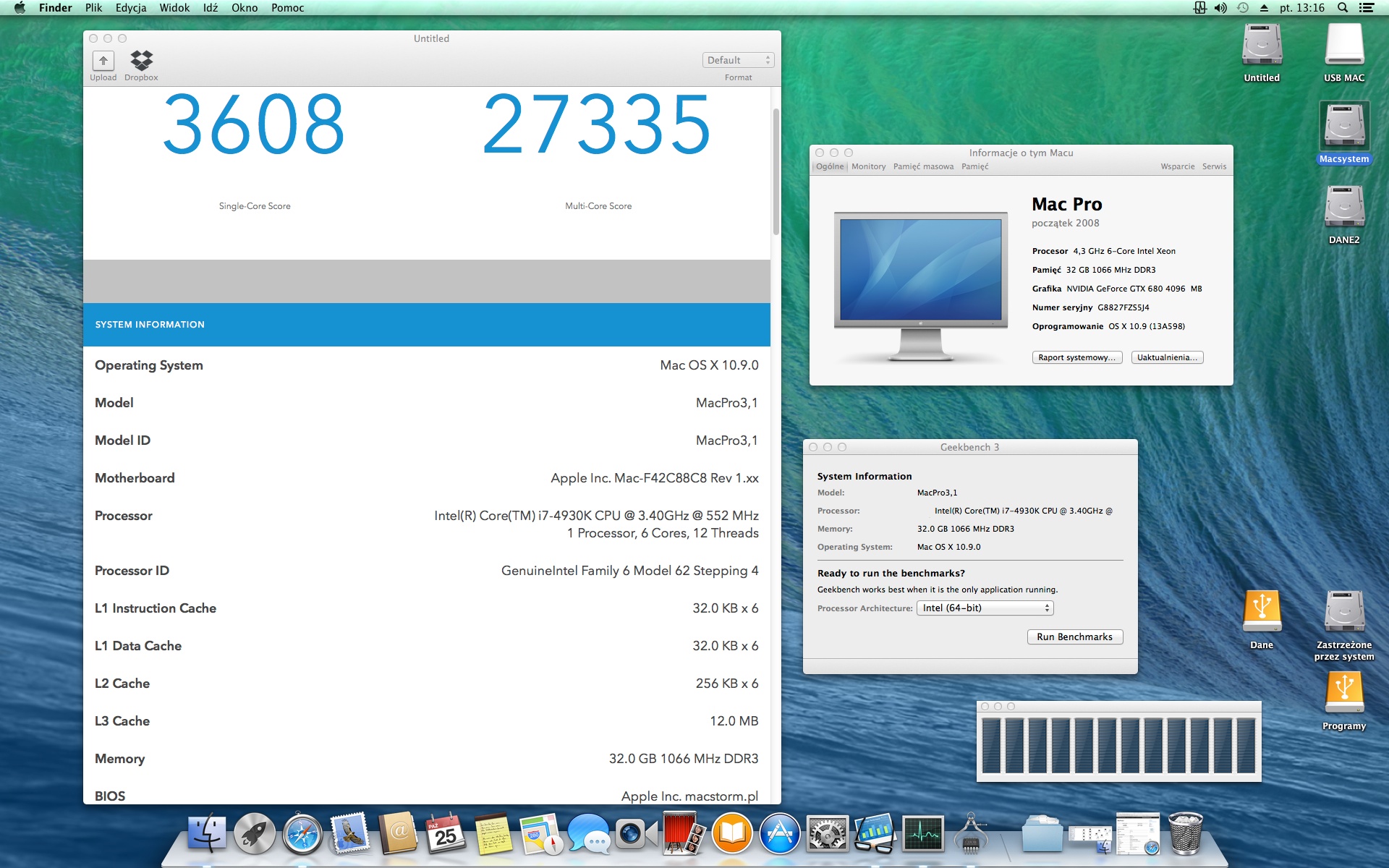Start FaceTime from the Dock
This screenshot has height=868, width=1389.
coord(636,833)
